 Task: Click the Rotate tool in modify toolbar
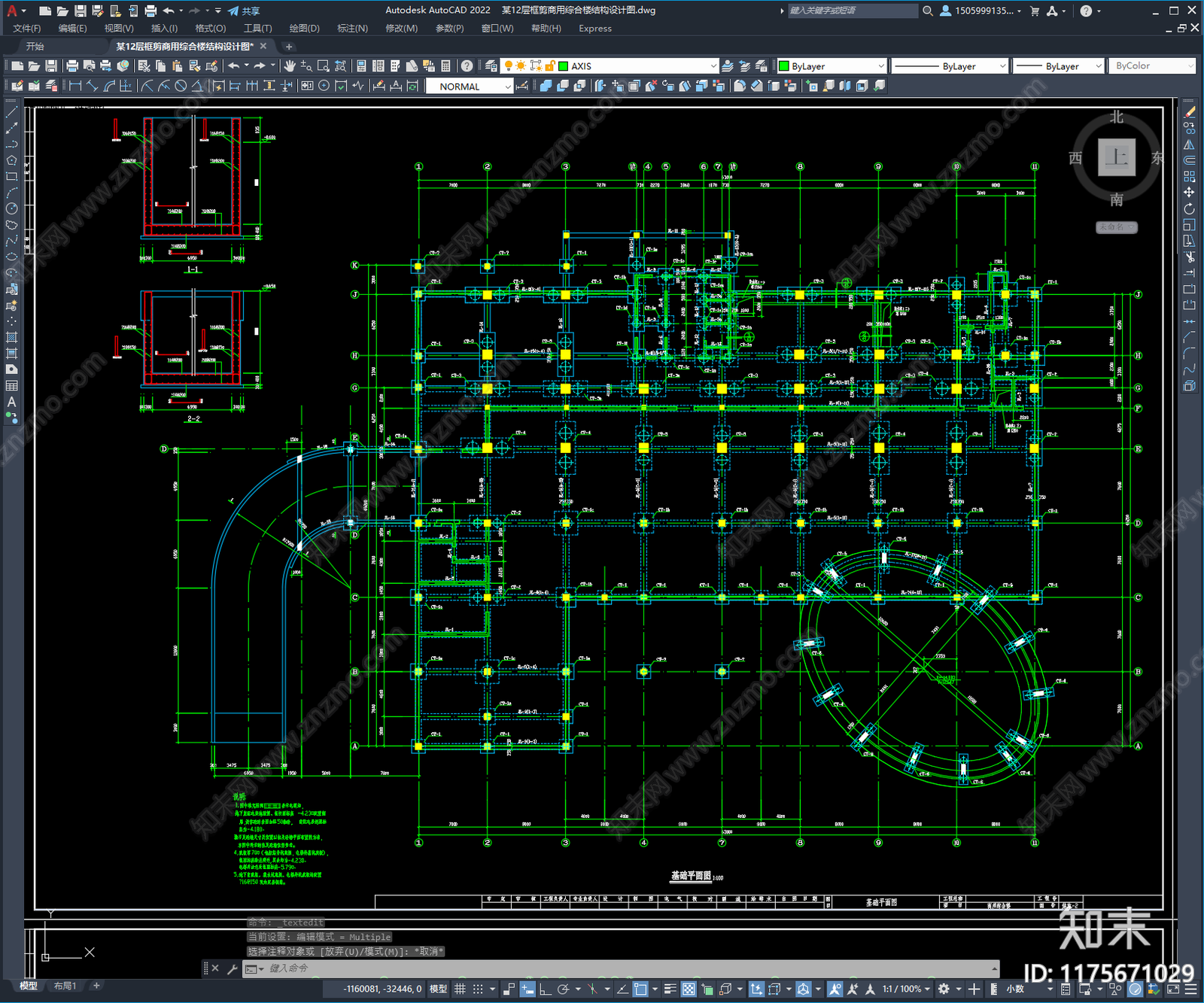coord(1189,208)
